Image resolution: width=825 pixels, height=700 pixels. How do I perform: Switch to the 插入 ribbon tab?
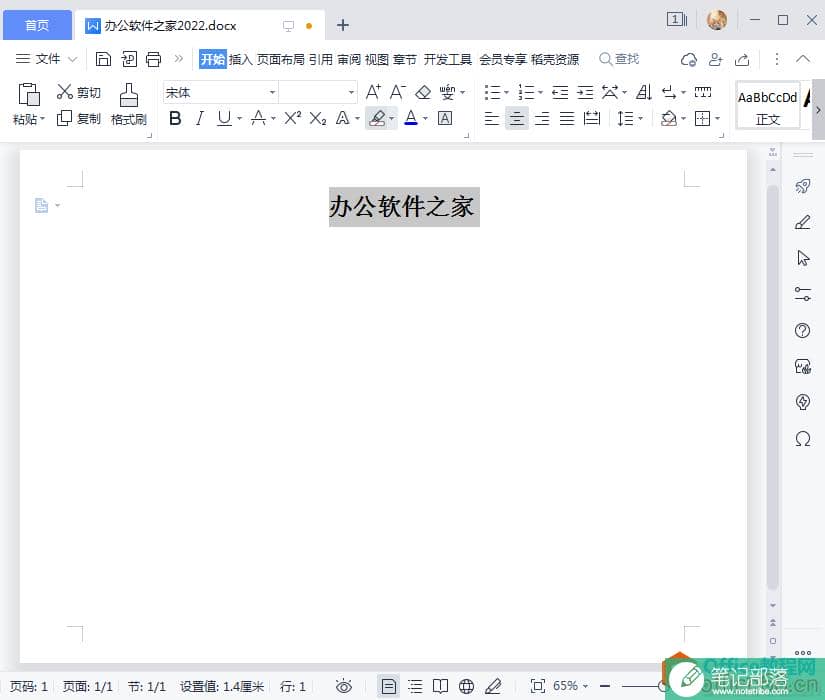tap(240, 59)
